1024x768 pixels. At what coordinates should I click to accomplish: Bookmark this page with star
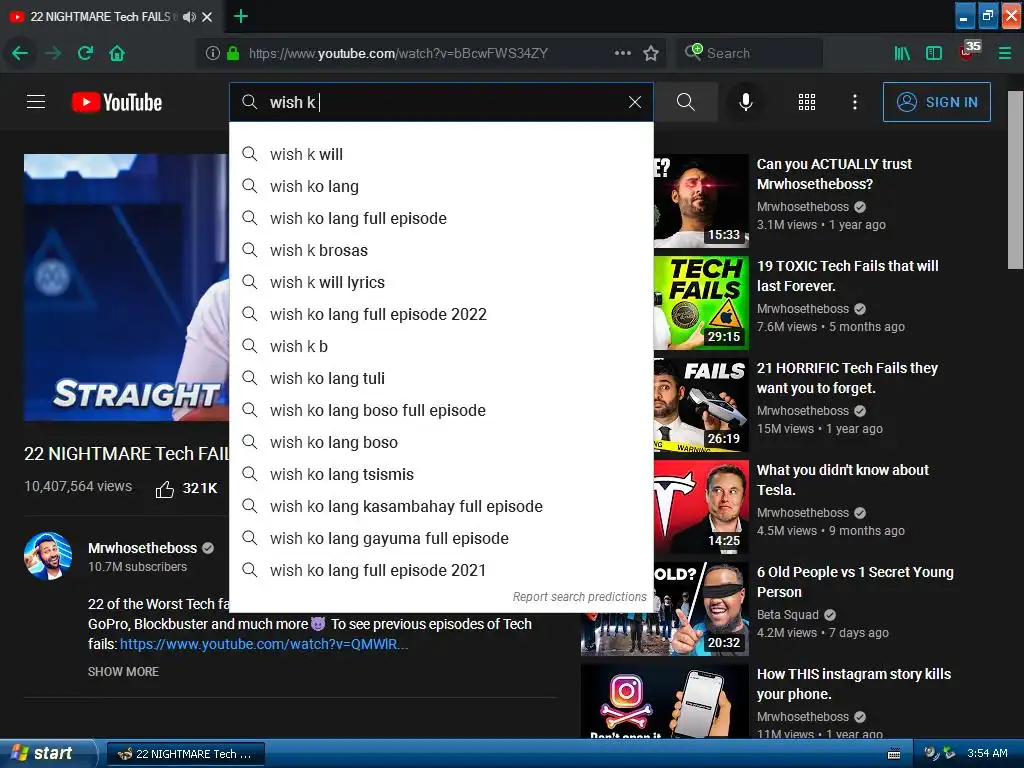point(650,53)
